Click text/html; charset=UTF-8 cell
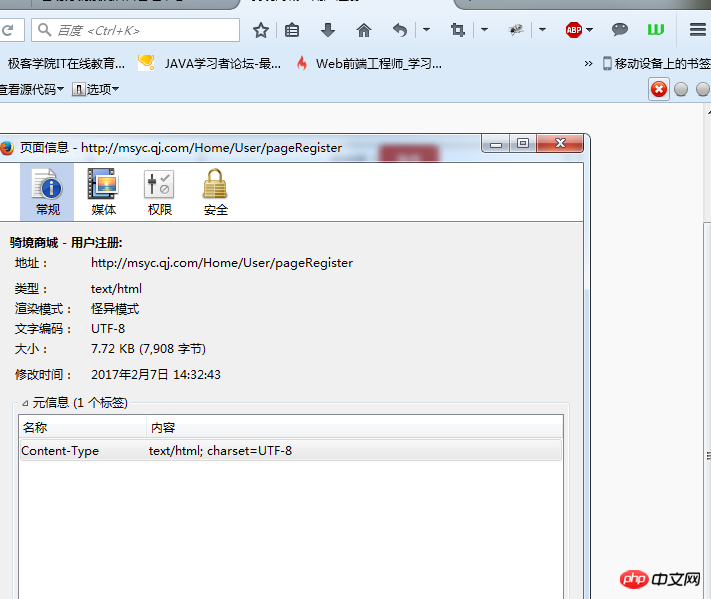Viewport: 711px width, 599px height. (220, 451)
